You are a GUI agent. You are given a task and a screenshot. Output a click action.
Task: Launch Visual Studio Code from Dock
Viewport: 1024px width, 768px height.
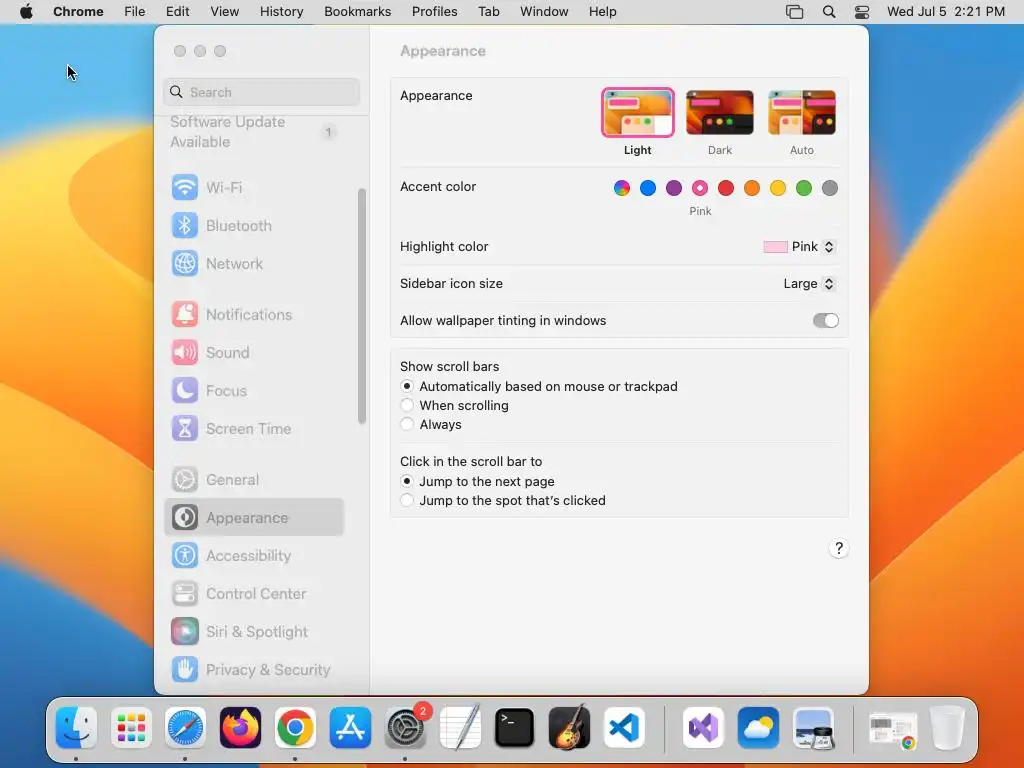(x=624, y=727)
